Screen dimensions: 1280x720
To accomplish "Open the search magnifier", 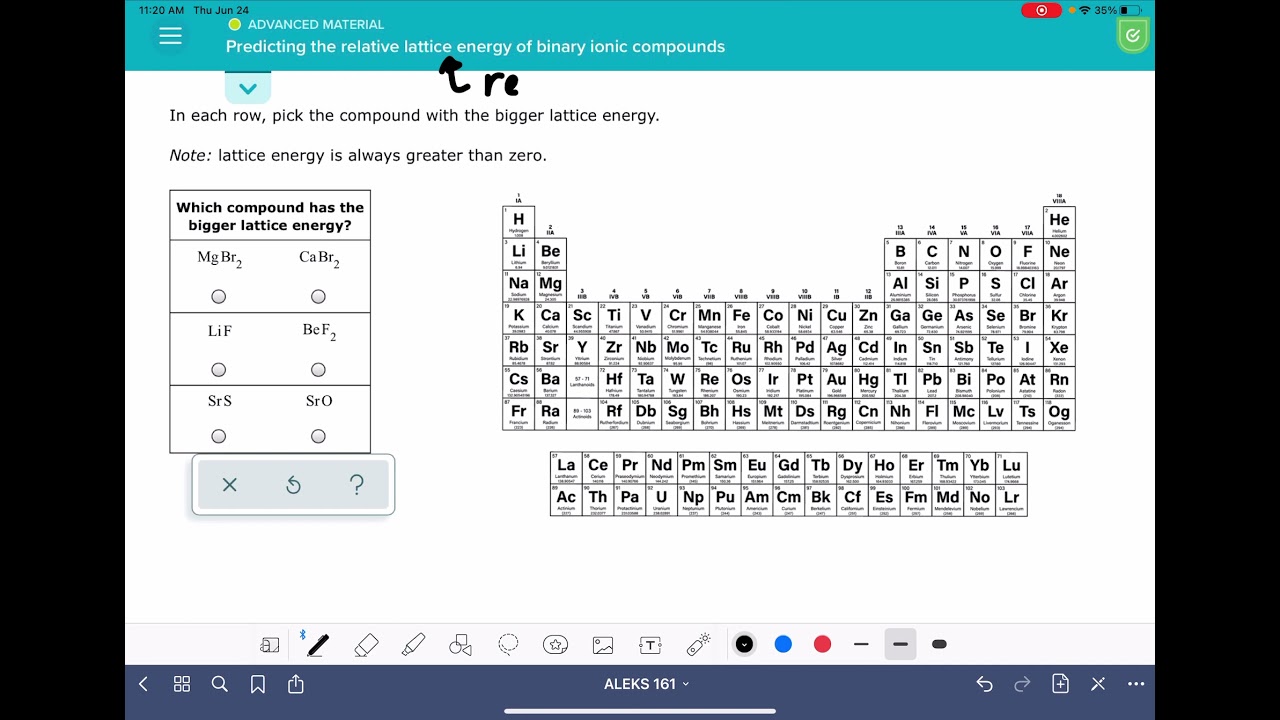I will point(220,684).
